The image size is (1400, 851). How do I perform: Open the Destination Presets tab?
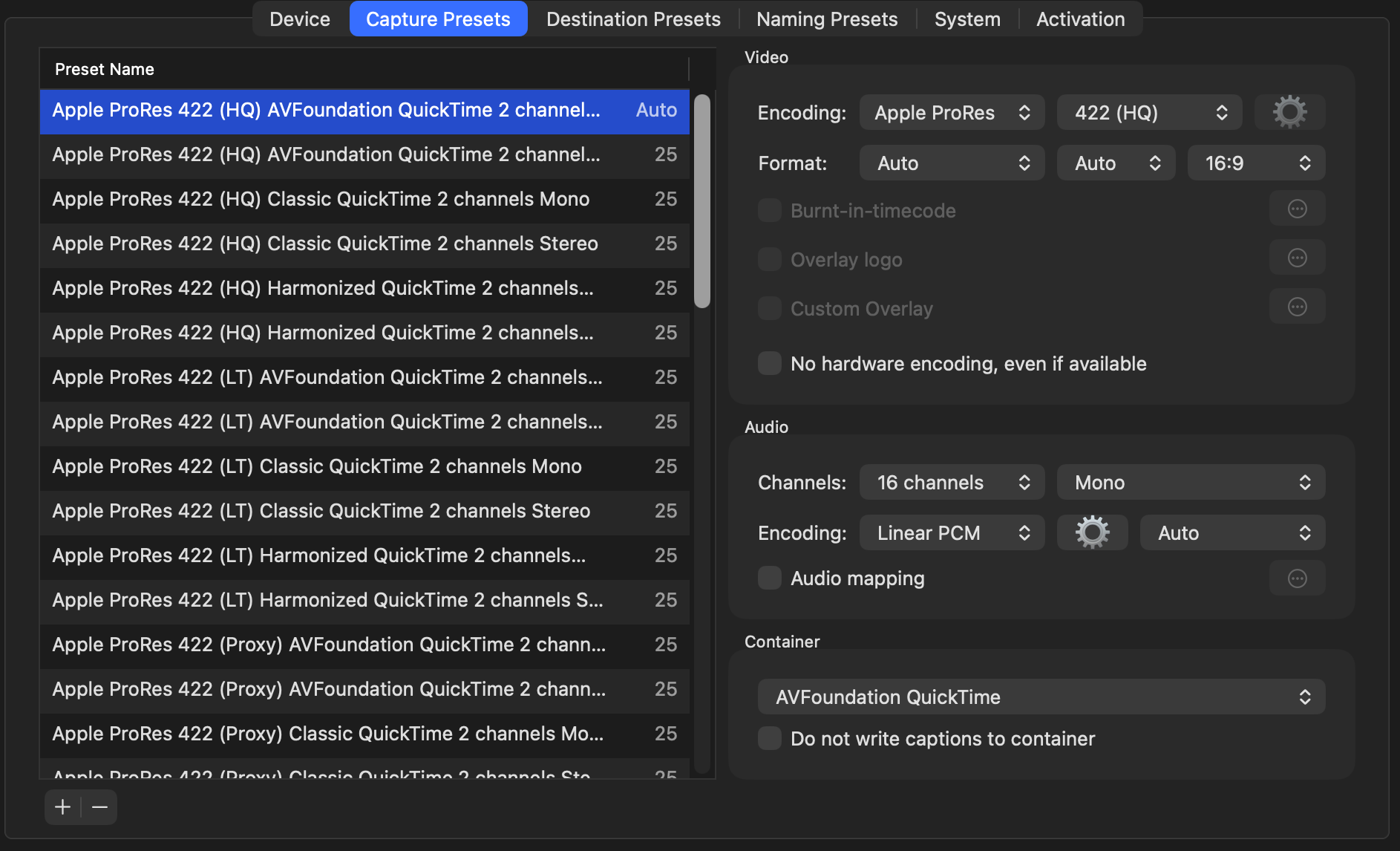click(633, 19)
